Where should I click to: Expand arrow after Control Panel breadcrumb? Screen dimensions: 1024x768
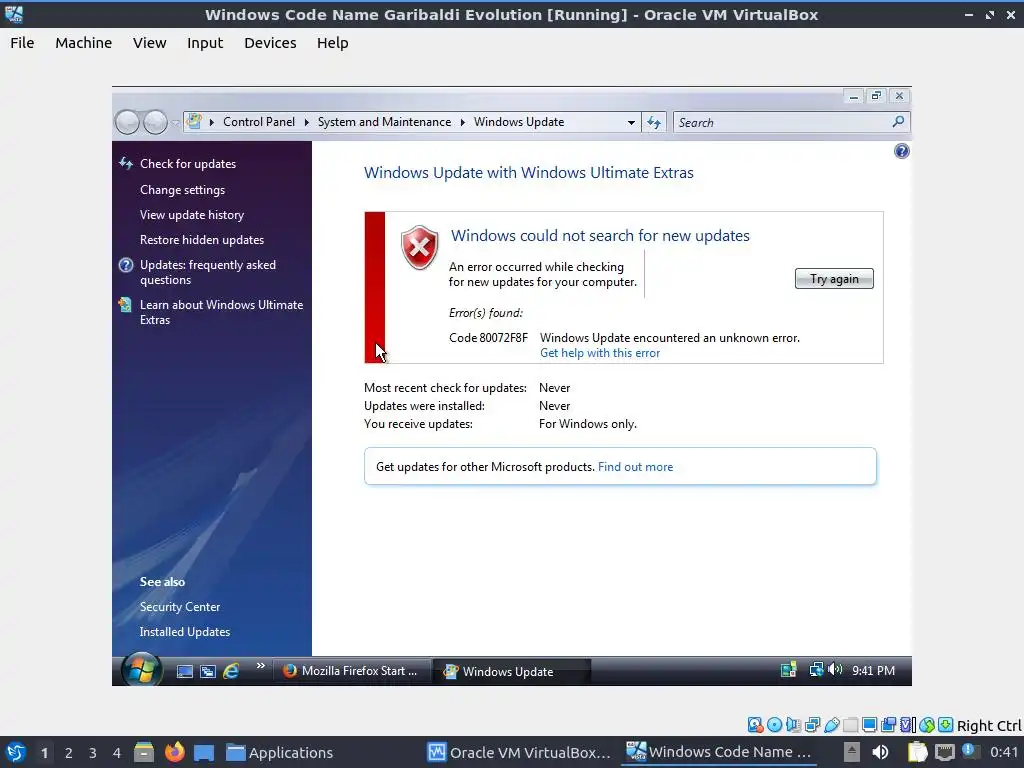(306, 122)
